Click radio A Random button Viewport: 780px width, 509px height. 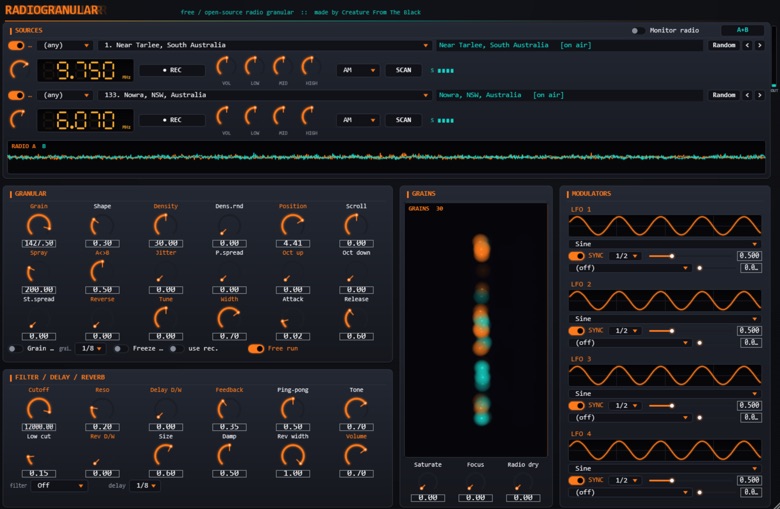click(724, 45)
